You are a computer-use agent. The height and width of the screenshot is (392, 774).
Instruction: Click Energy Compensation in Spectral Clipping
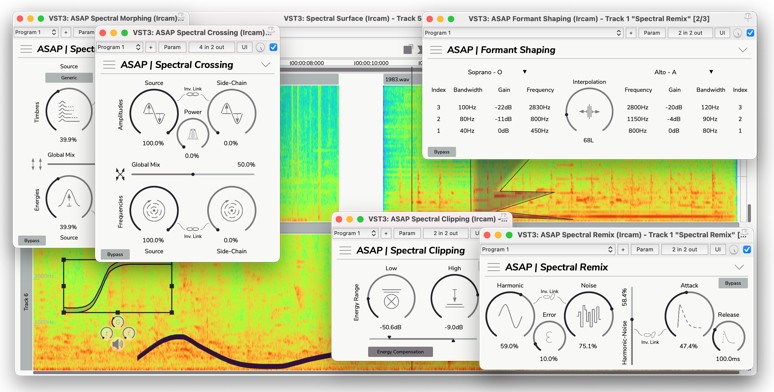click(400, 352)
